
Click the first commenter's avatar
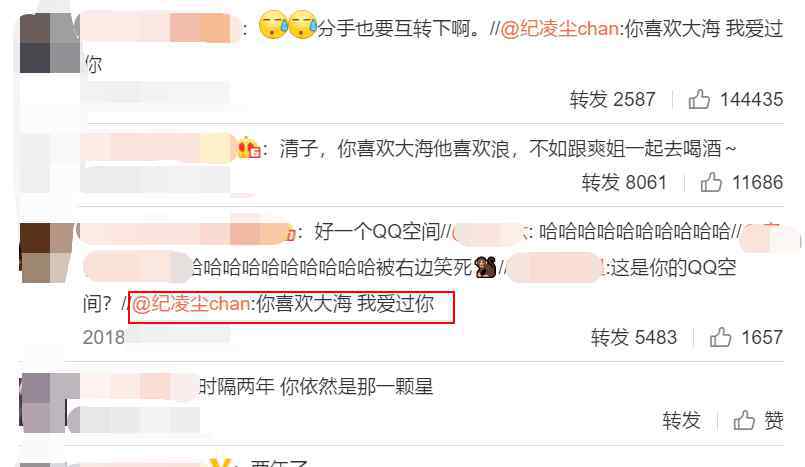point(50,43)
